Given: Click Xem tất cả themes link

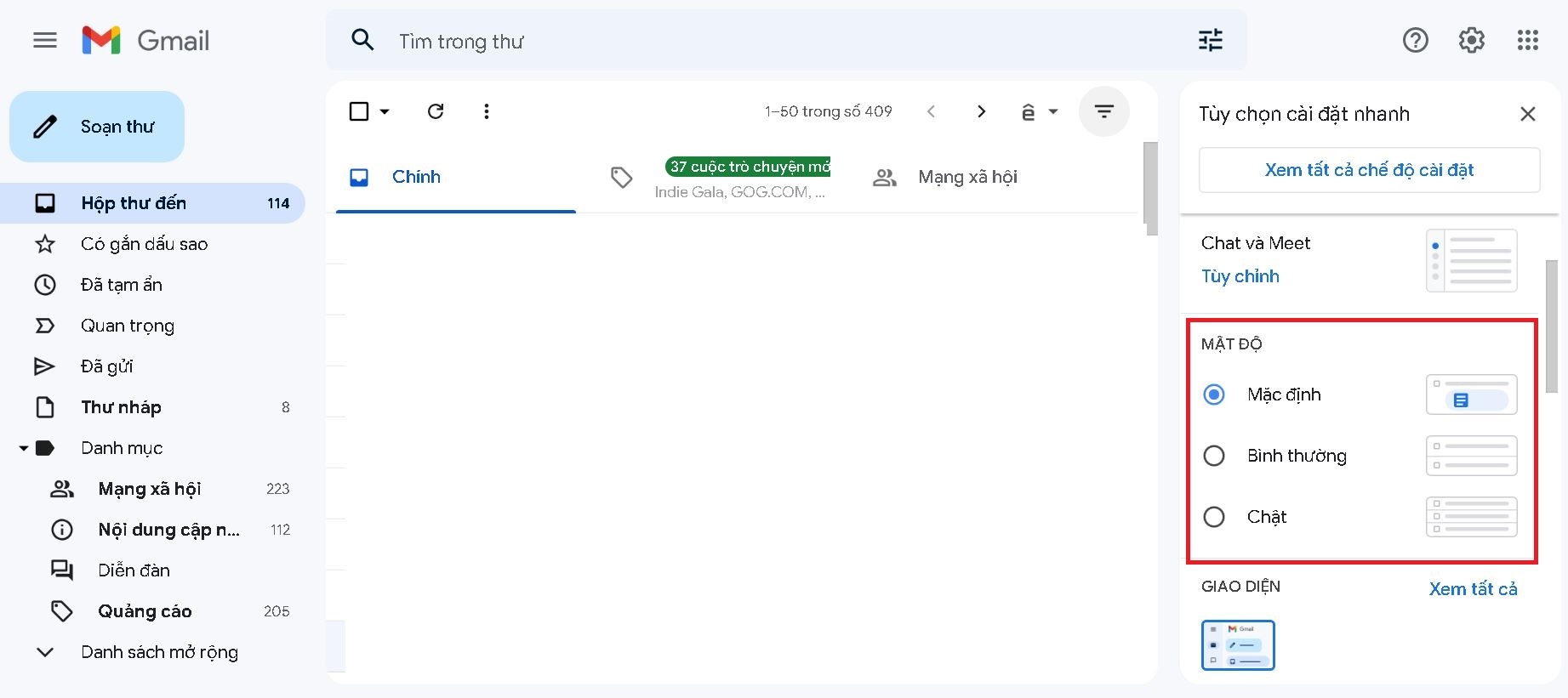Looking at the screenshot, I should (1473, 588).
